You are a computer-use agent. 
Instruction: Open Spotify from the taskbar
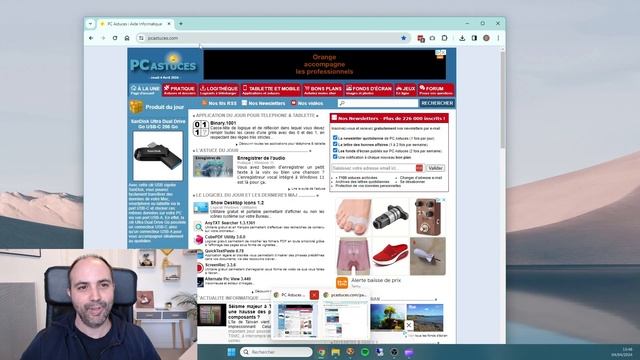coord(365,352)
